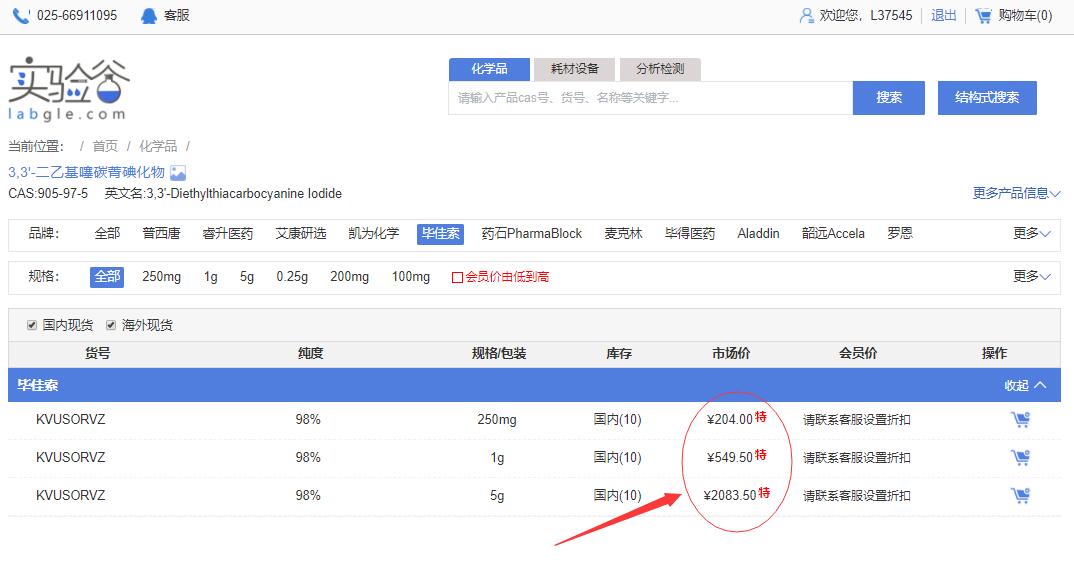1074x564 pixels.
Task: Select 全部 in the 规格 spec filter
Action: point(107,277)
